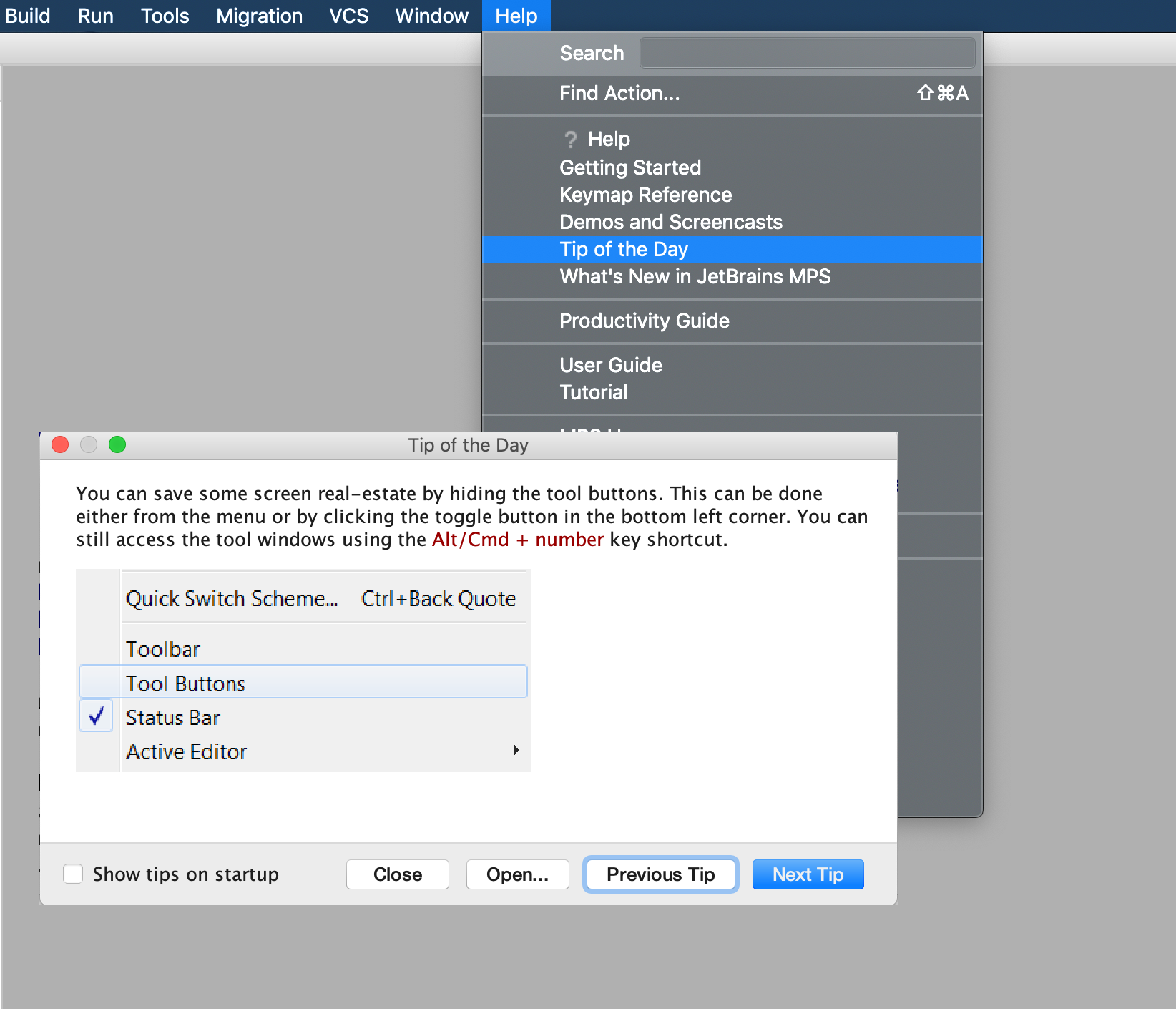Go to the Previous Tip
Image resolution: width=1176 pixels, height=1009 pixels.
click(x=661, y=874)
